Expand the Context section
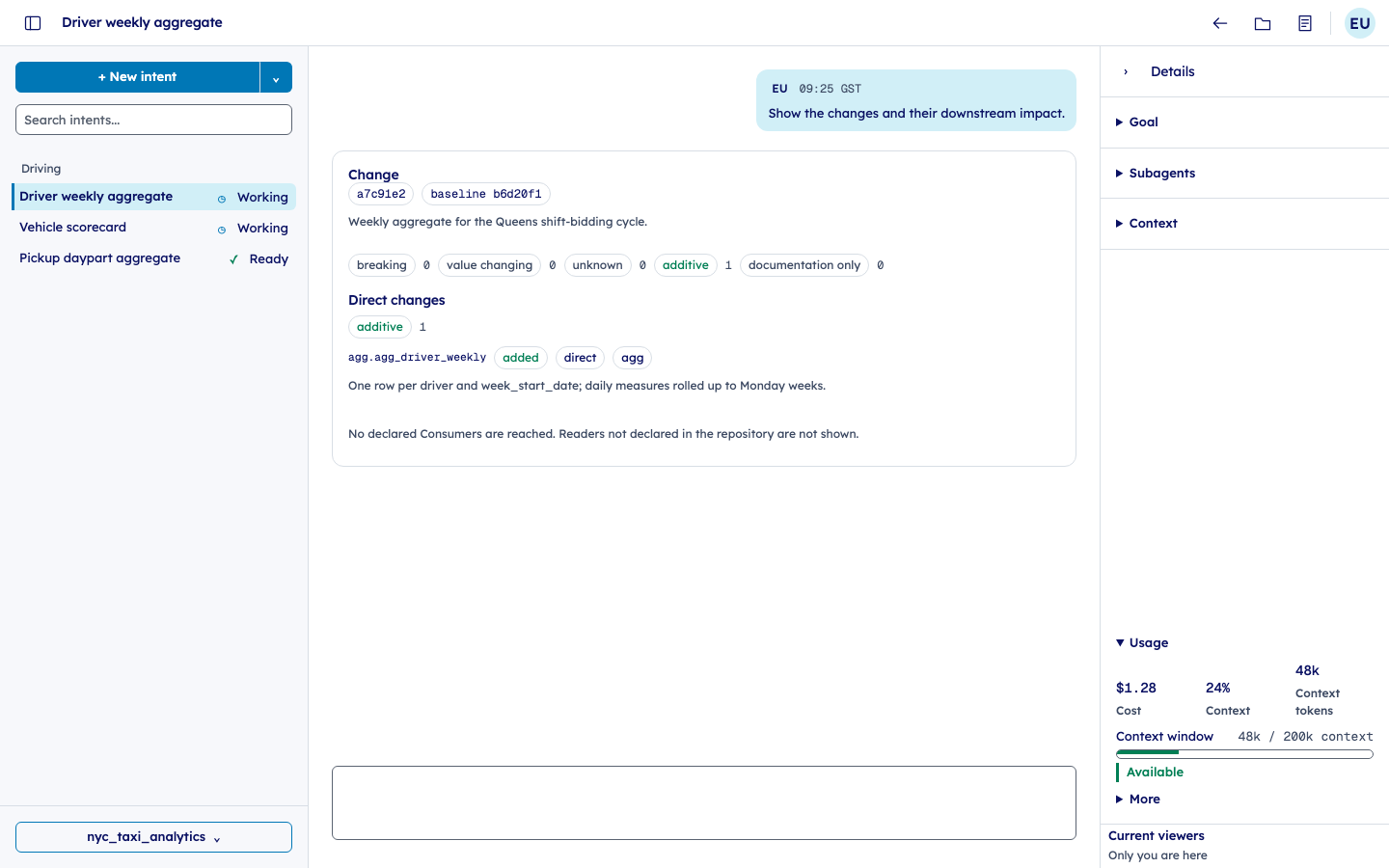This screenshot has height=868, width=1389. click(1244, 224)
